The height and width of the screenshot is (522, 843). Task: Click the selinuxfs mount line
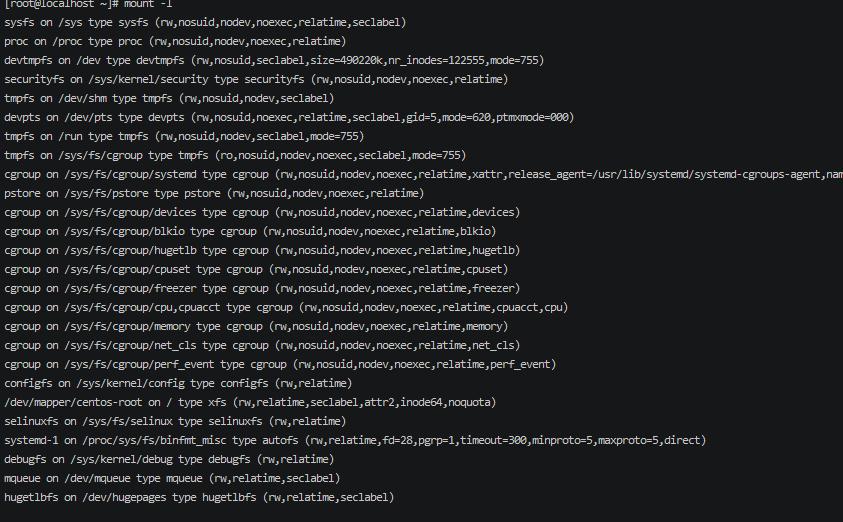[x=175, y=421]
